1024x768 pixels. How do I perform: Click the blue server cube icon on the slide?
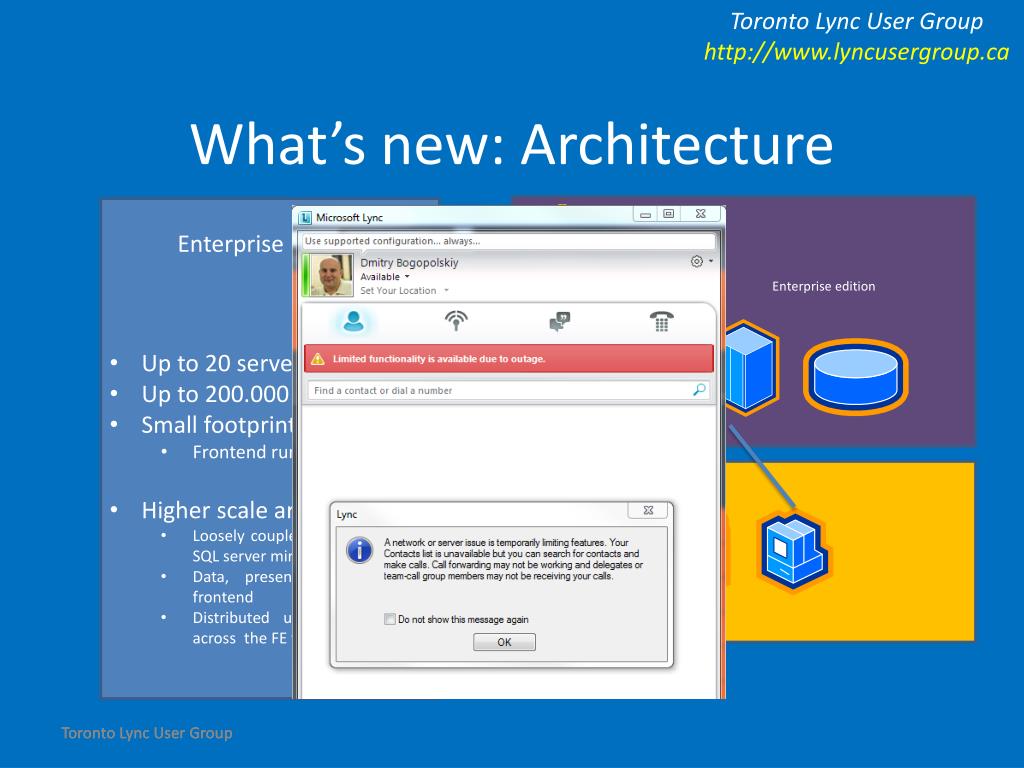750,368
